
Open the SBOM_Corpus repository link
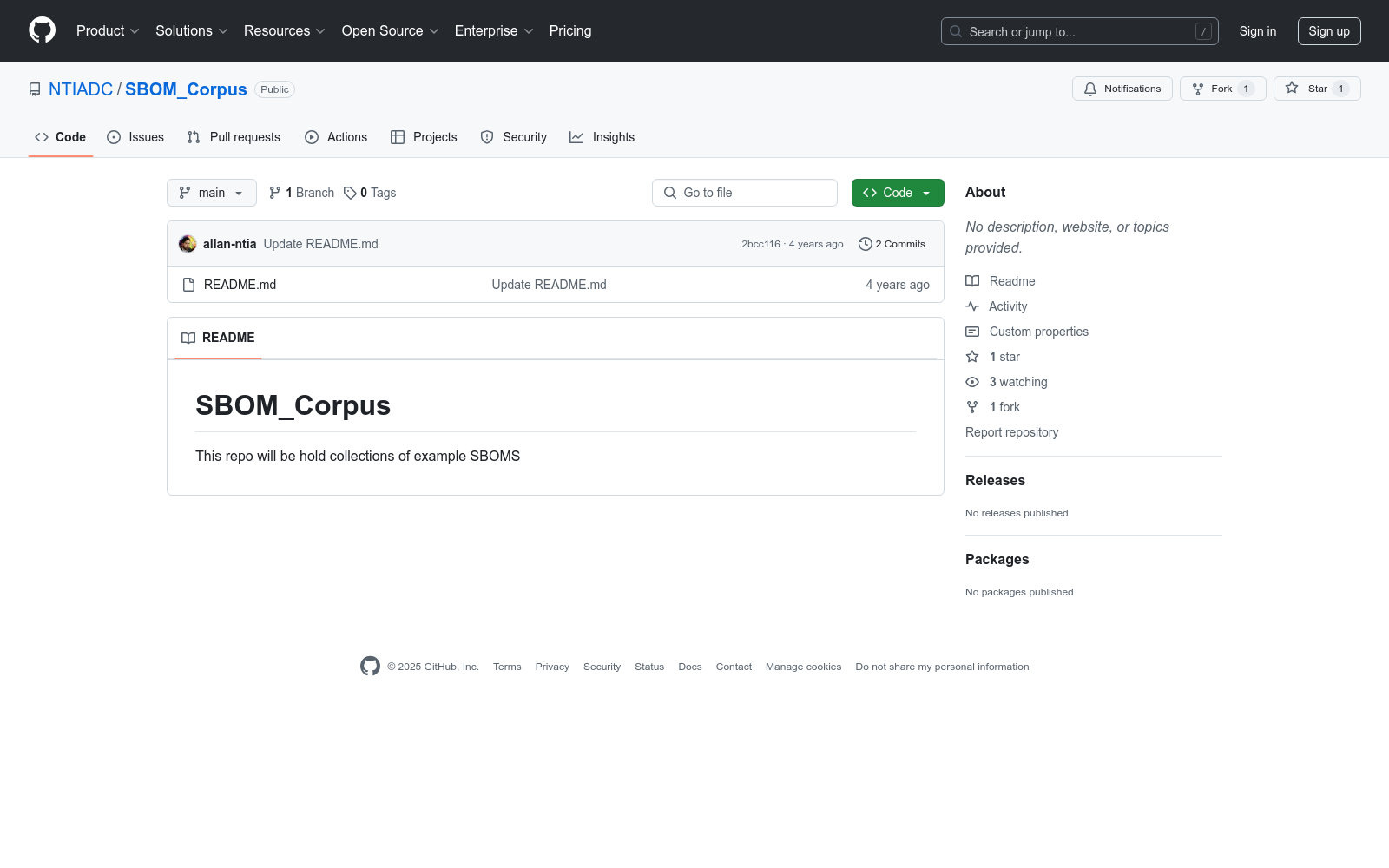tap(186, 89)
